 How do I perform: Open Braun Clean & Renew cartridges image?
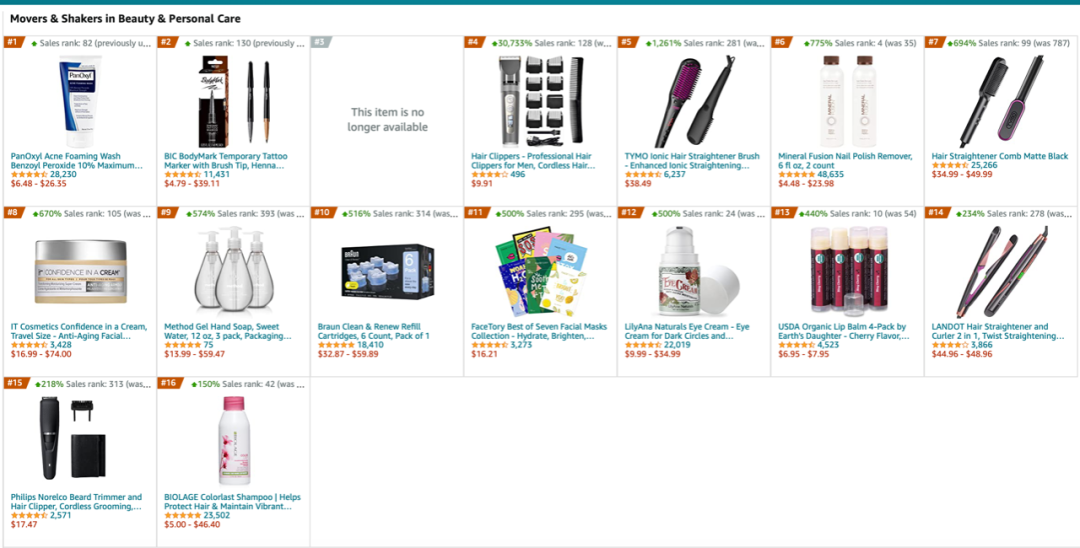click(387, 270)
